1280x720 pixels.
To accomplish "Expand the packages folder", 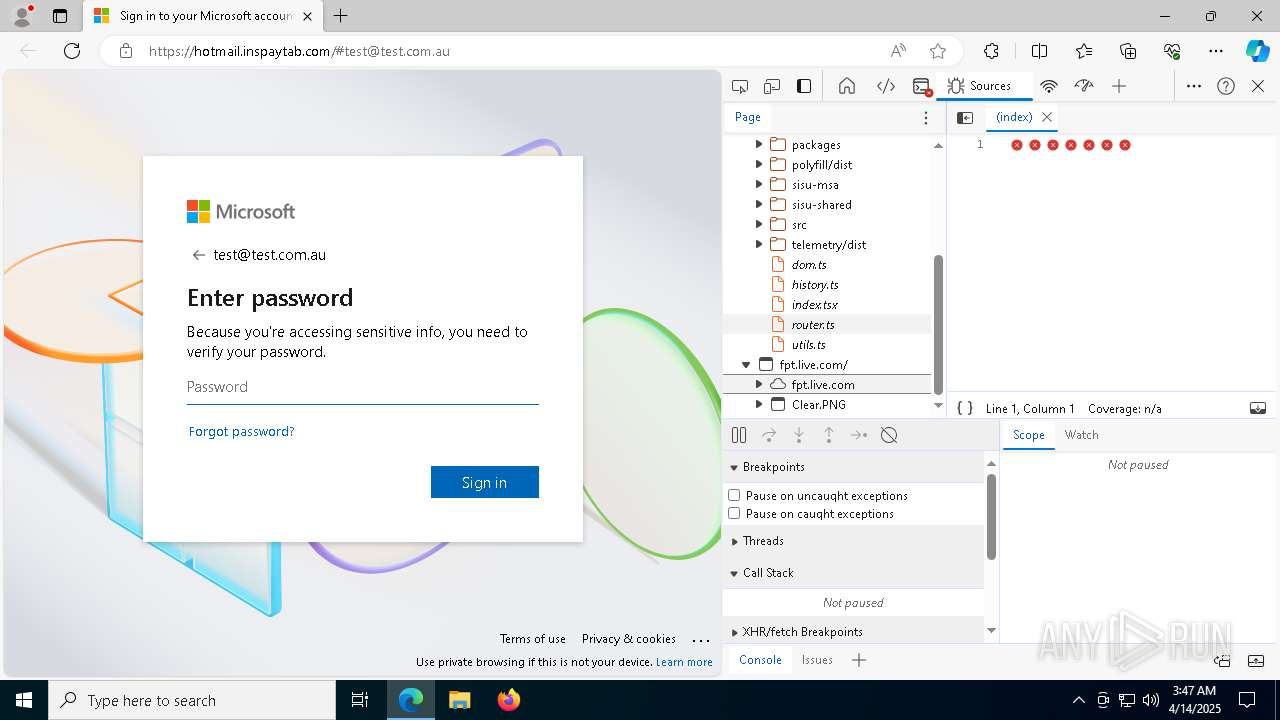I will (759, 145).
